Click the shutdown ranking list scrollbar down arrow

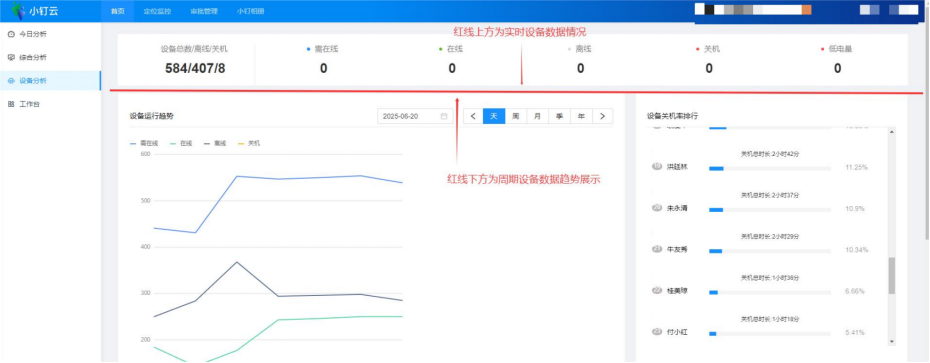coord(891,342)
